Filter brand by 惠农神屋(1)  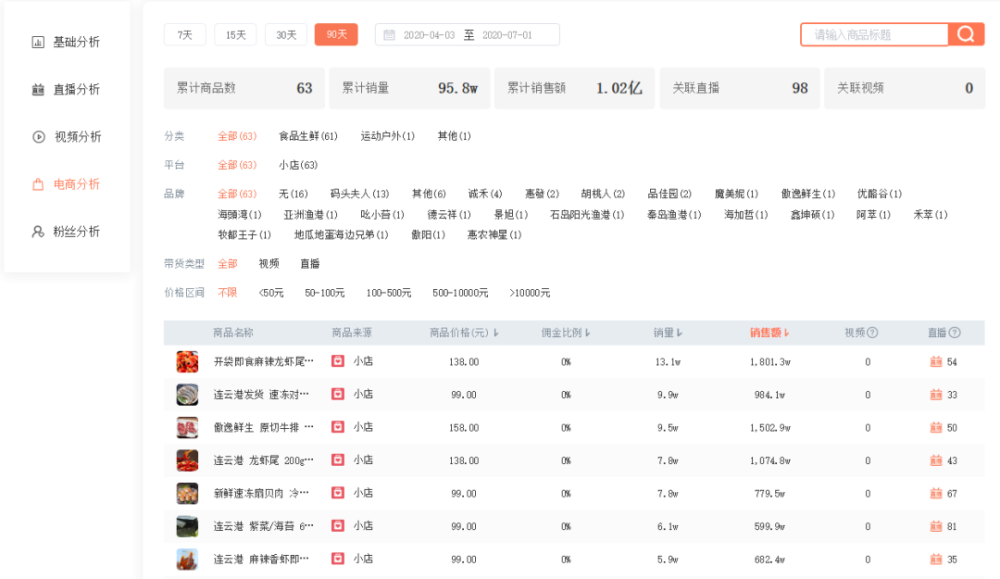494,235
